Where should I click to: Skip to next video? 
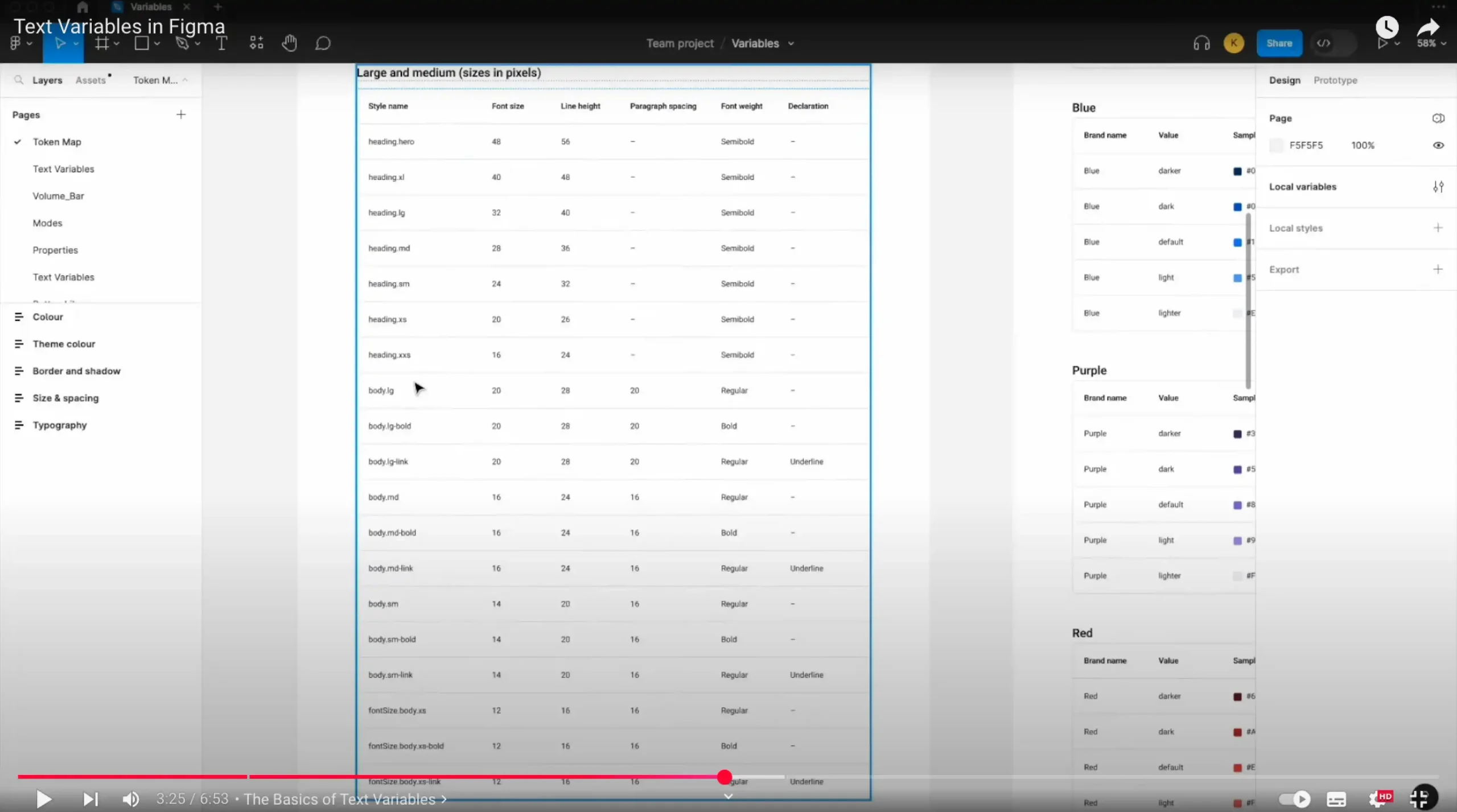click(x=90, y=799)
